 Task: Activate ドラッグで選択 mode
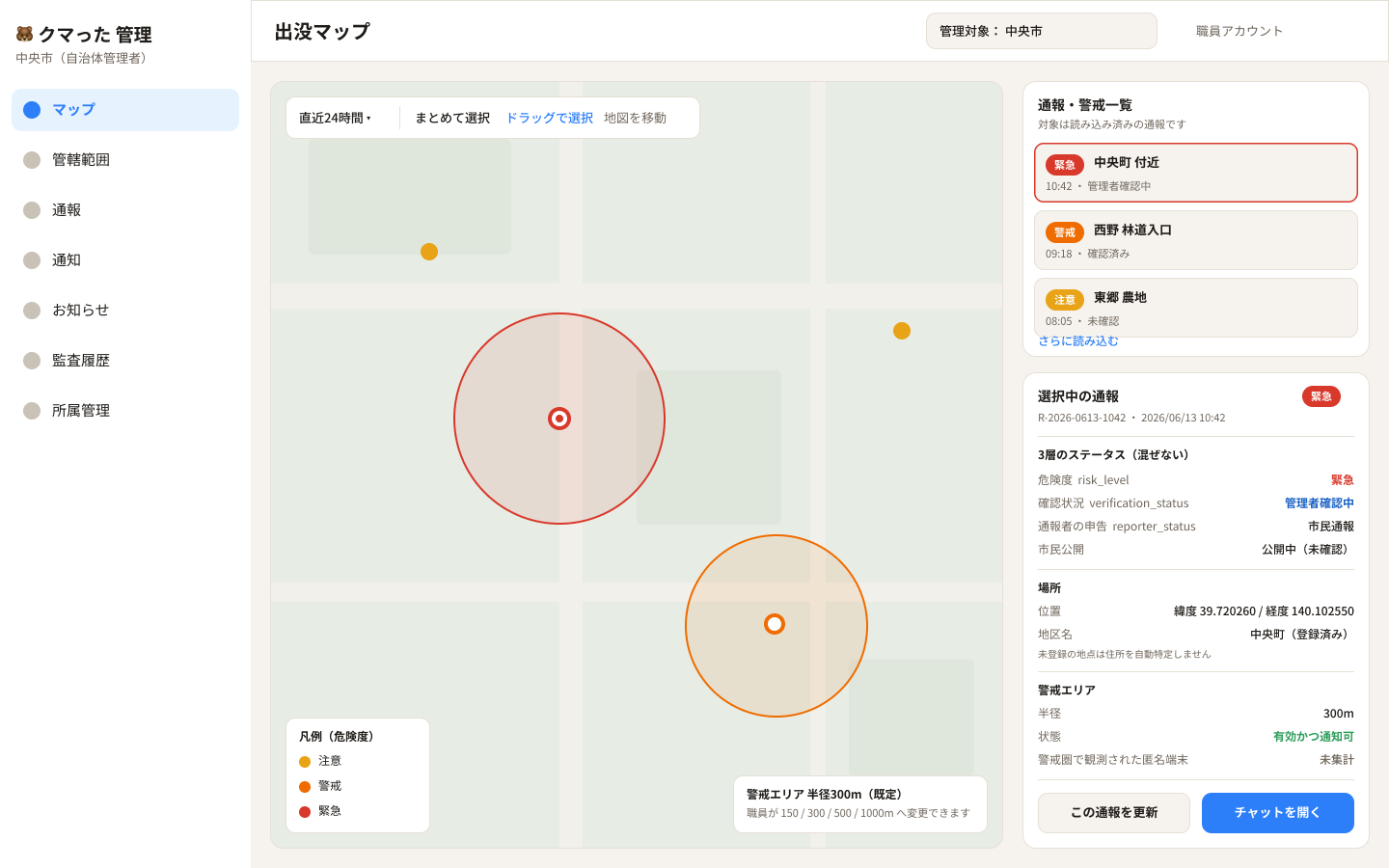[549, 118]
